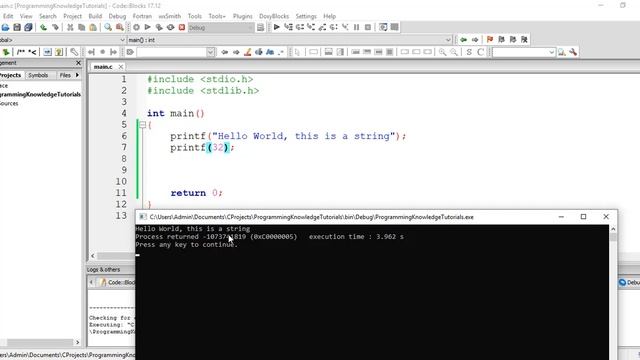This screenshot has height=360, width=640.
Task: Collapse the main function fold marker
Action: tap(142, 125)
